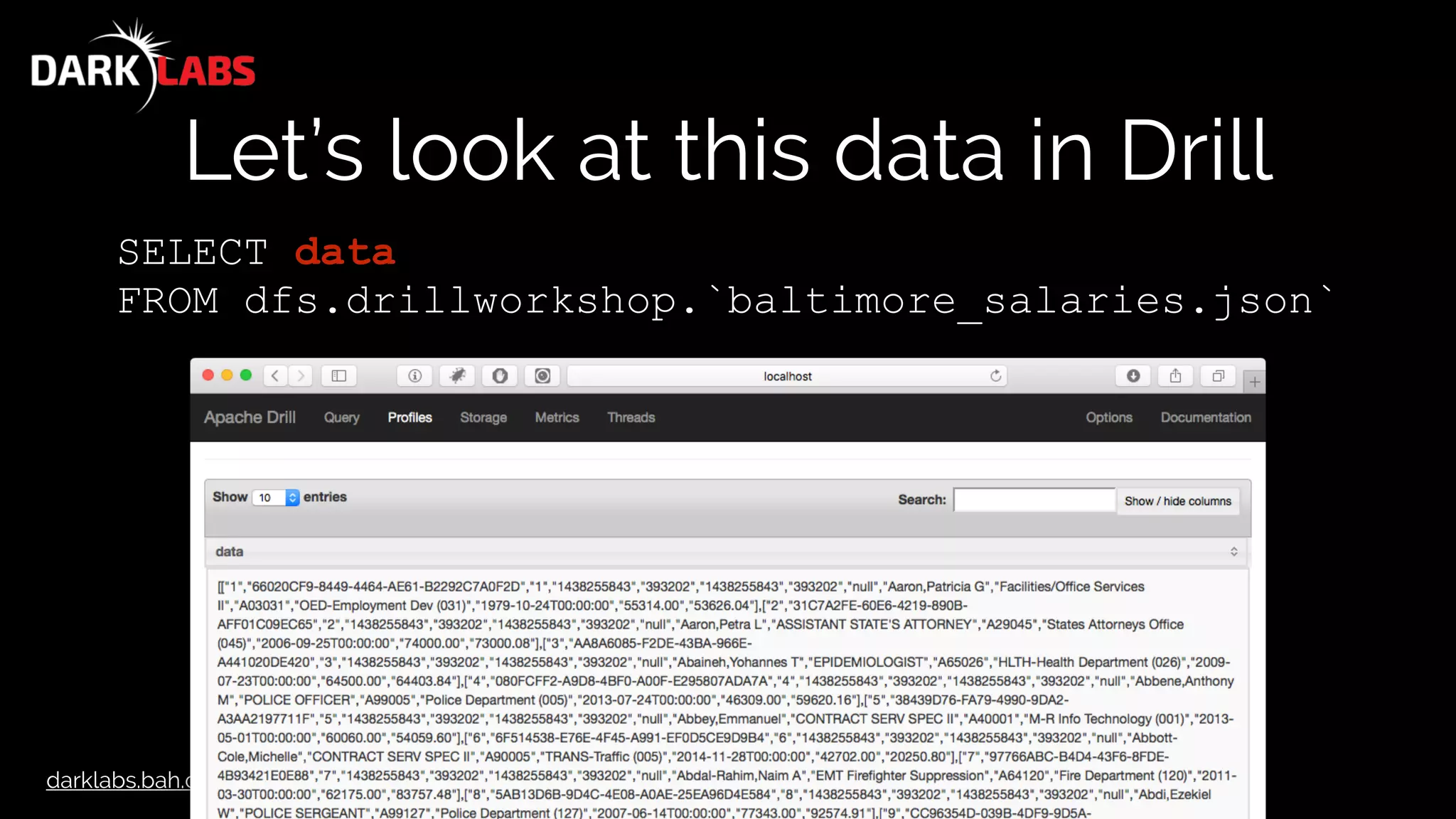
Task: Click the circular camera extension icon
Action: coord(542,375)
